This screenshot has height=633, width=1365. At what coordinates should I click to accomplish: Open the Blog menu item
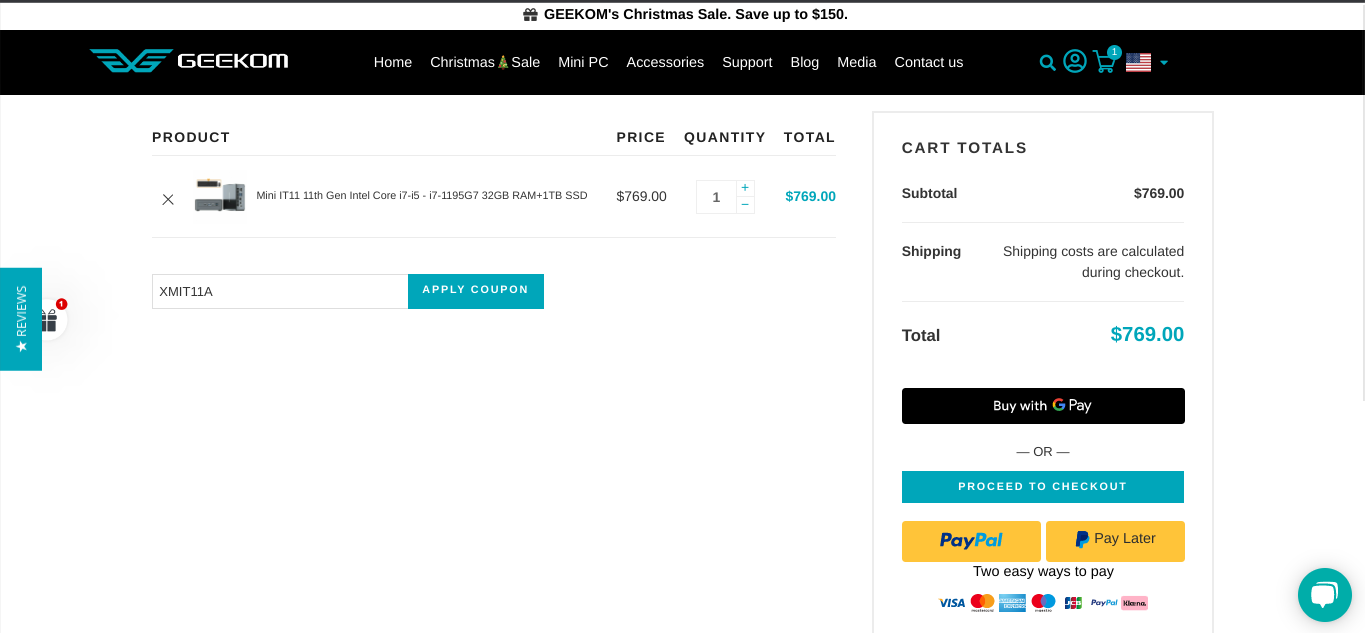point(805,62)
